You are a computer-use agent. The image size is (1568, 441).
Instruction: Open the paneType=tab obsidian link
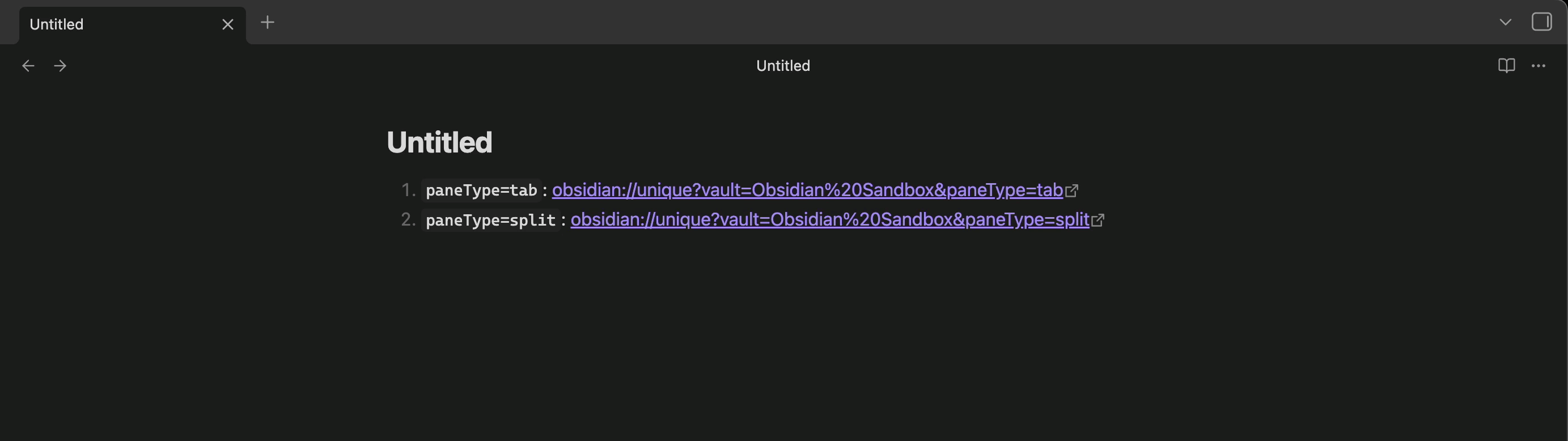pos(807,190)
